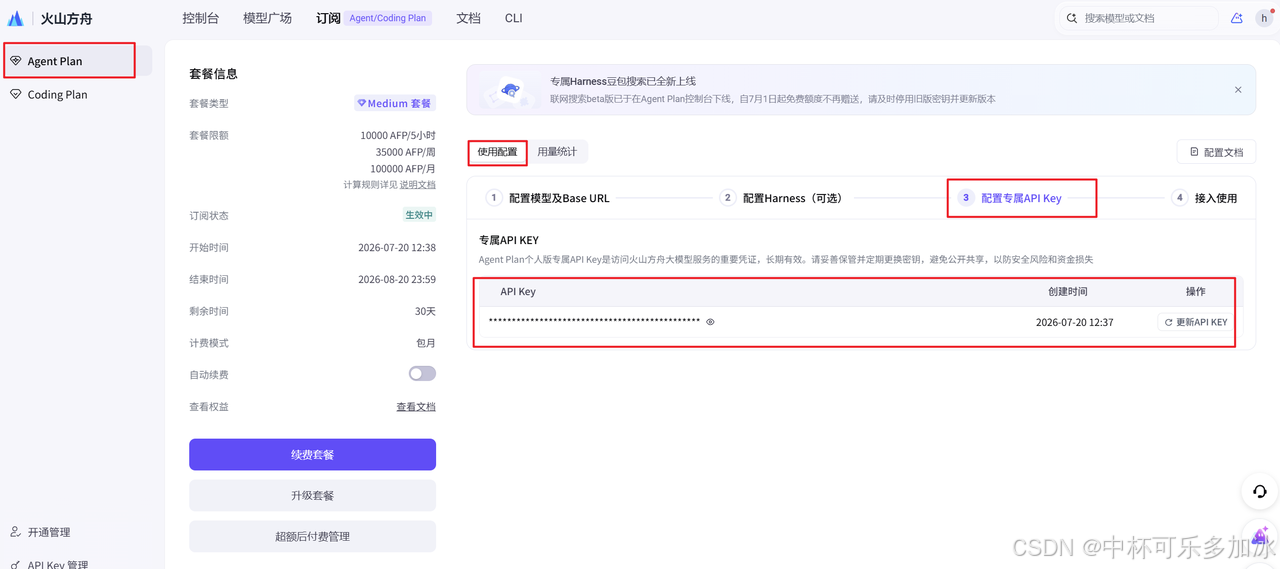1280x569 pixels.
Task: Open the CLI menu item
Action: pyautogui.click(x=513, y=18)
